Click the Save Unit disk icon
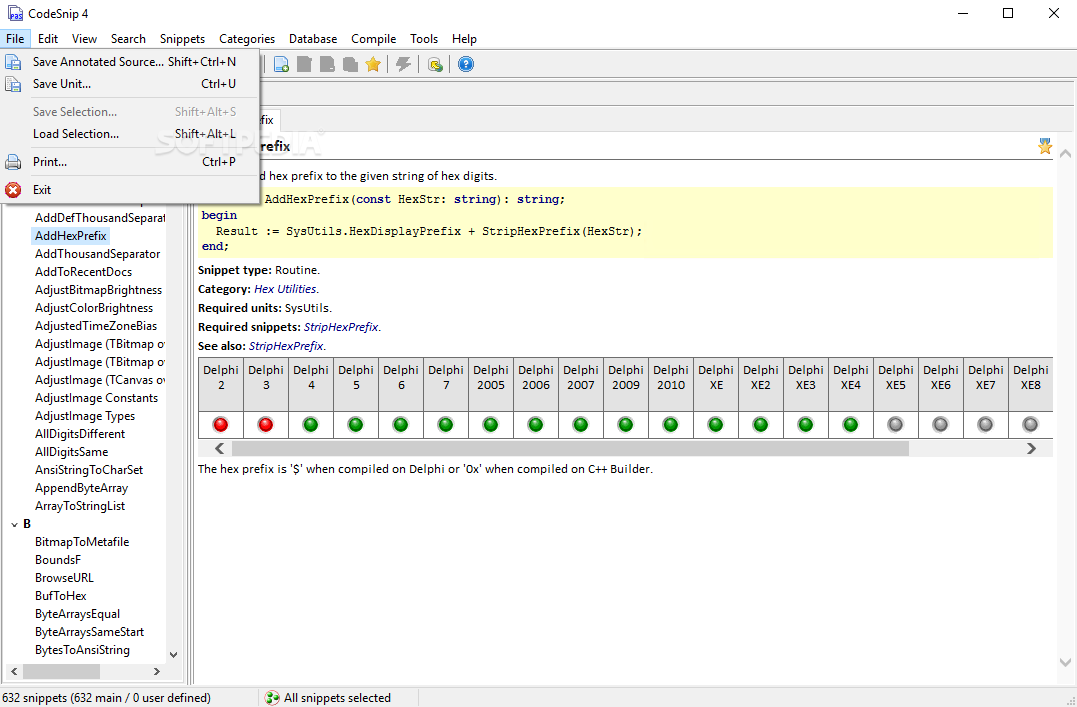 pyautogui.click(x=13, y=85)
